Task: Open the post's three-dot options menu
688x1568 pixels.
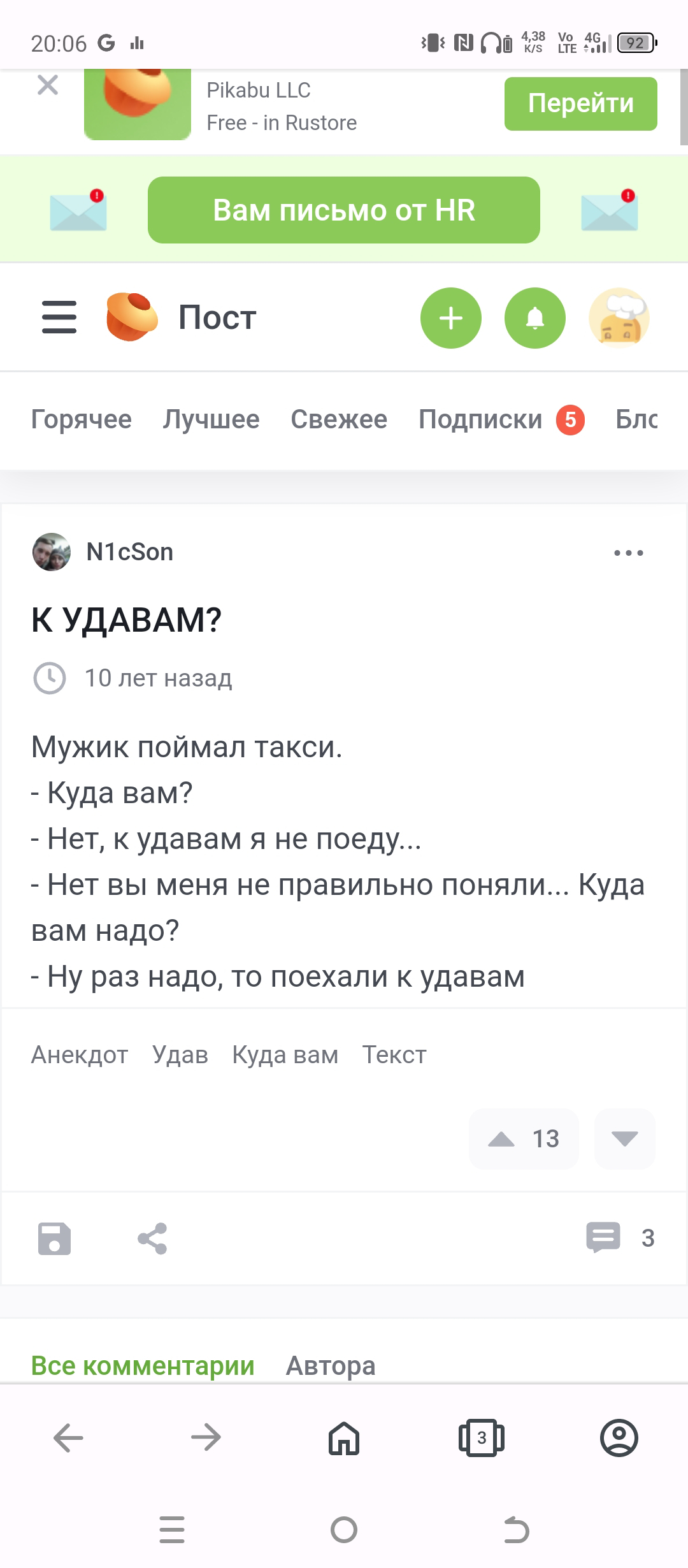Action: (x=628, y=553)
